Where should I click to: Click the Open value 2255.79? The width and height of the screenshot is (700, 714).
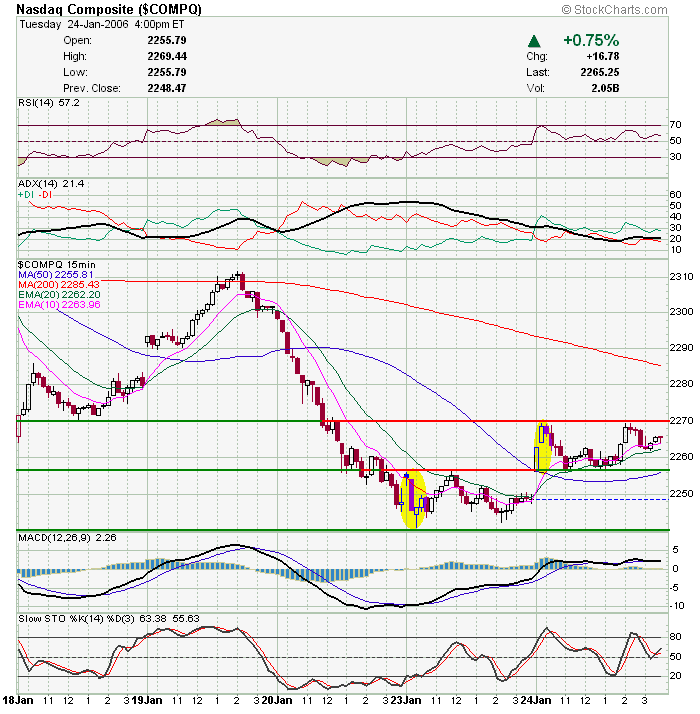pyautogui.click(x=167, y=40)
